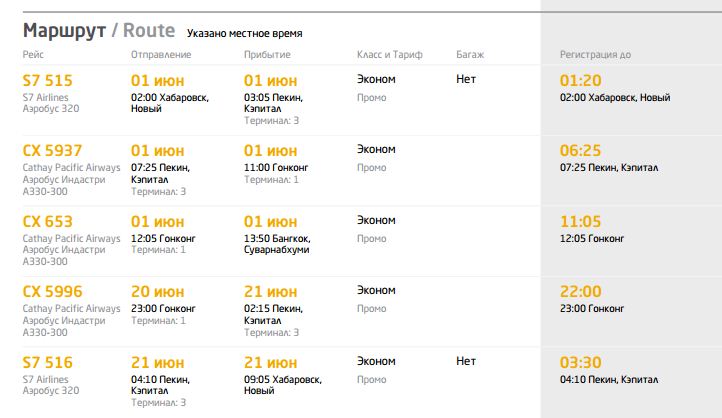Click the Класс и Тариф column header

coord(392,54)
